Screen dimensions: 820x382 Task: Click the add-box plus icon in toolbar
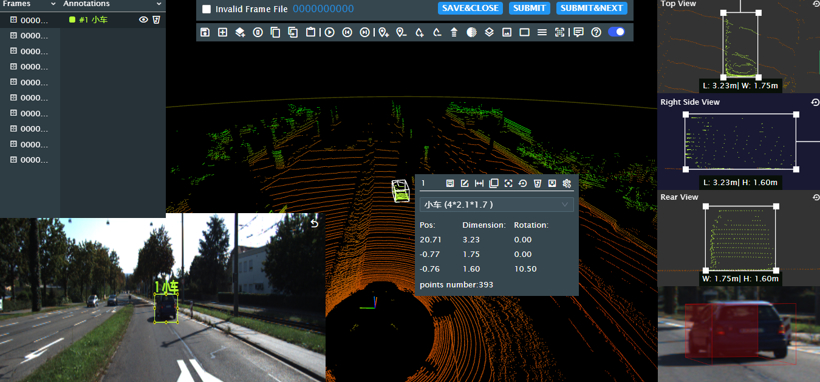coord(223,32)
